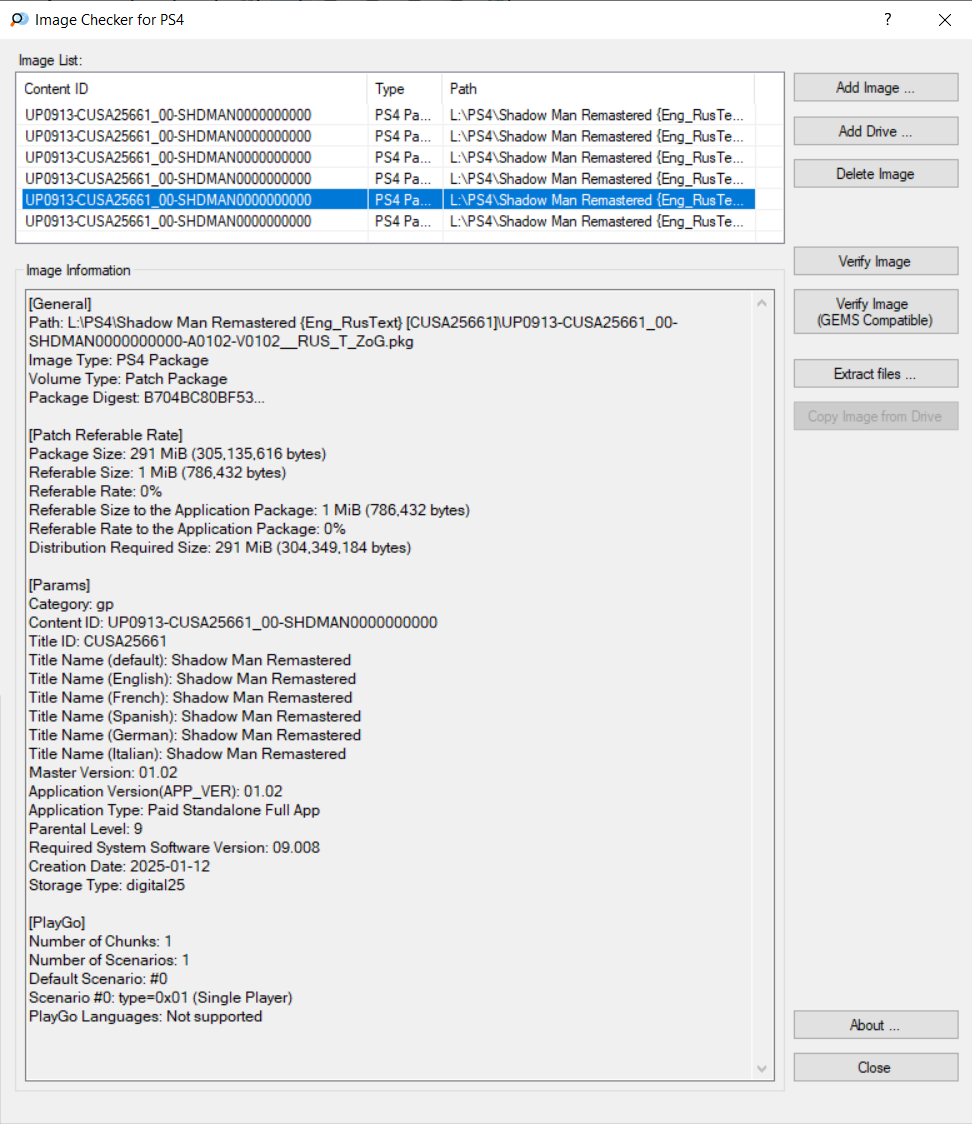Click the [Patch Referable Rate] heading

(106, 435)
